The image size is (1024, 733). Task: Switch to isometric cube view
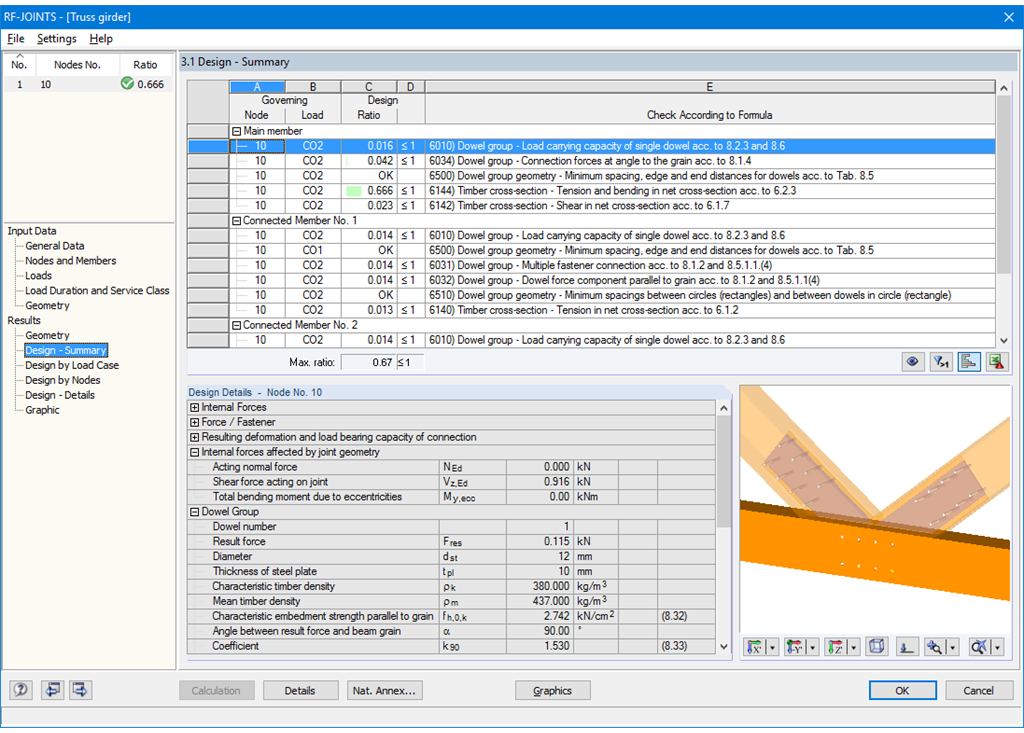(876, 647)
